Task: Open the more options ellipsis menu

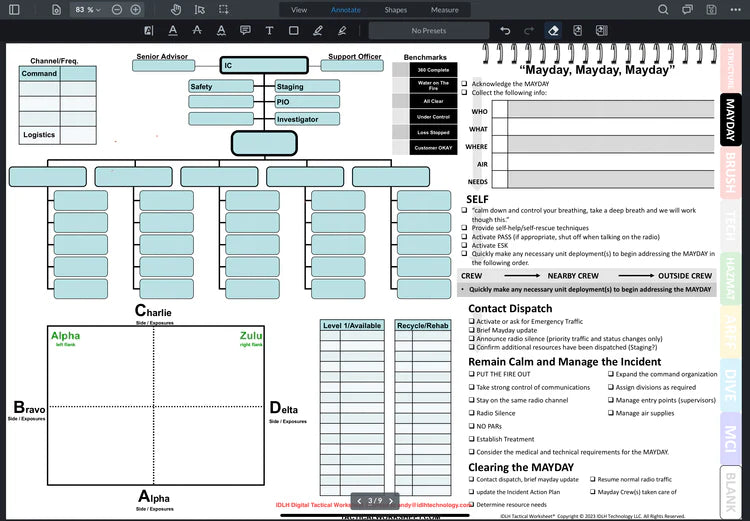Action: [737, 9]
